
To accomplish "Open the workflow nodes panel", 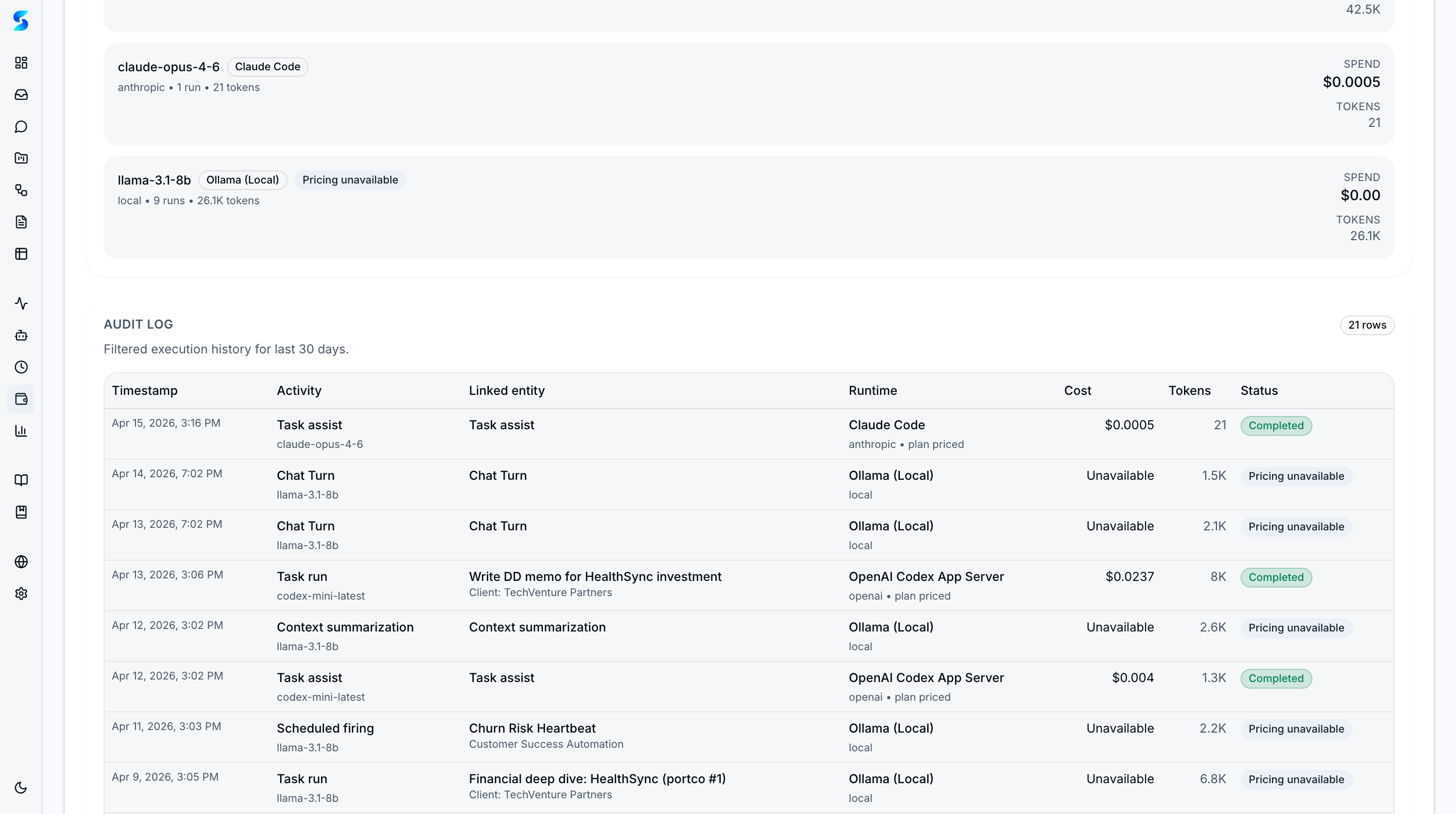I will pos(21,191).
